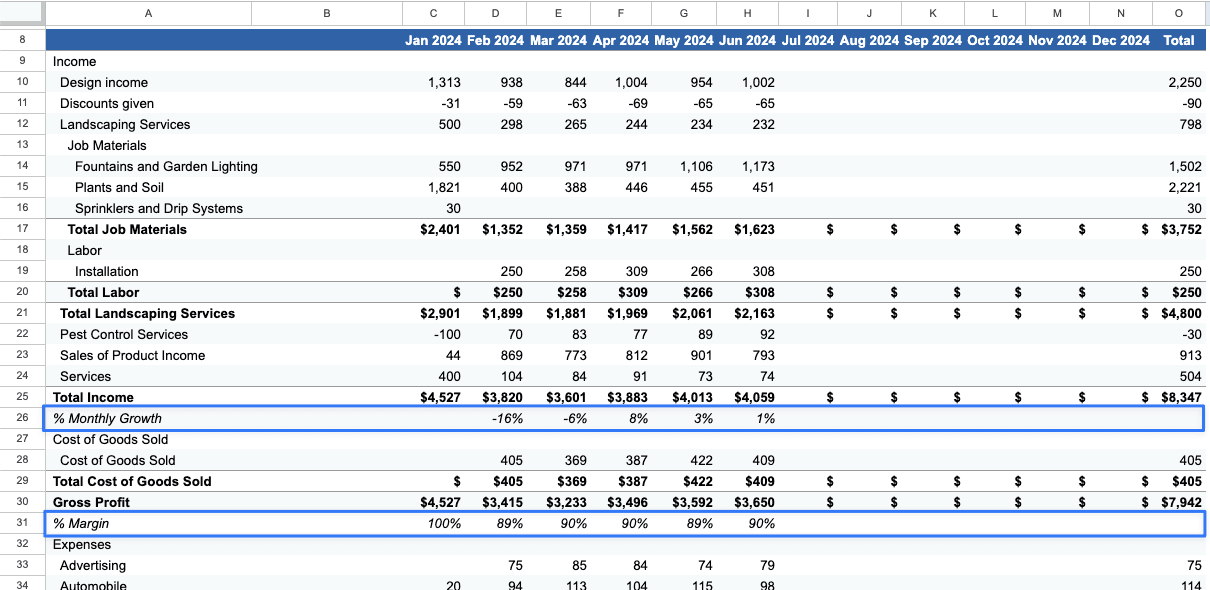Click Apr 2024 Installation value 309

point(636,271)
